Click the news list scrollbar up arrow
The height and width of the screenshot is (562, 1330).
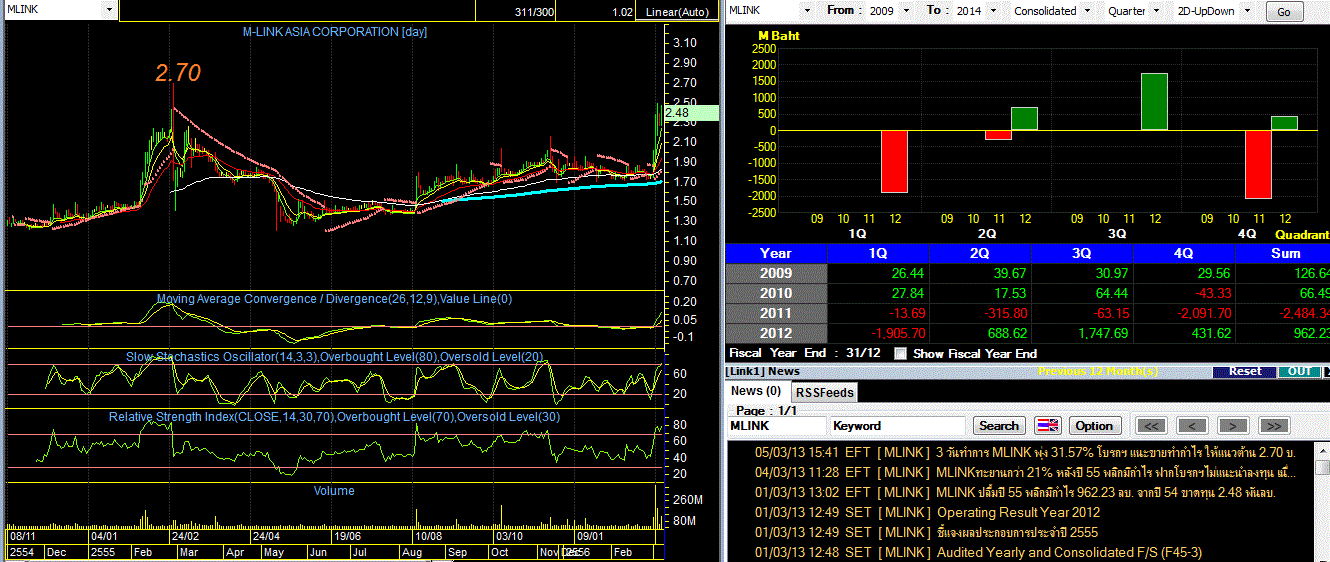[x=1324, y=448]
